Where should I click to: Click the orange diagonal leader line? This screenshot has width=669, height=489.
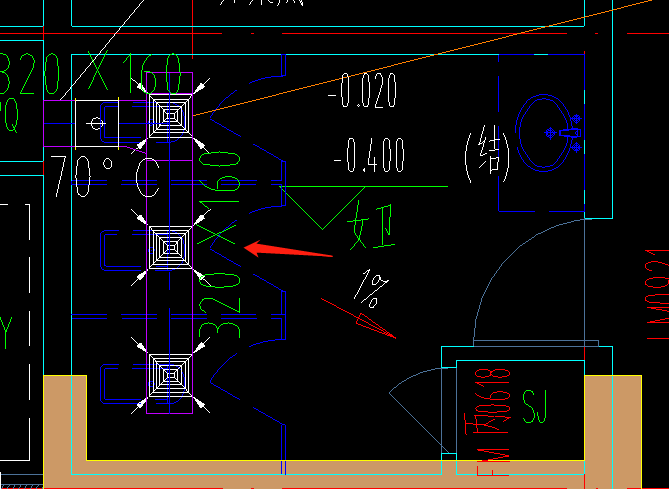[422, 58]
